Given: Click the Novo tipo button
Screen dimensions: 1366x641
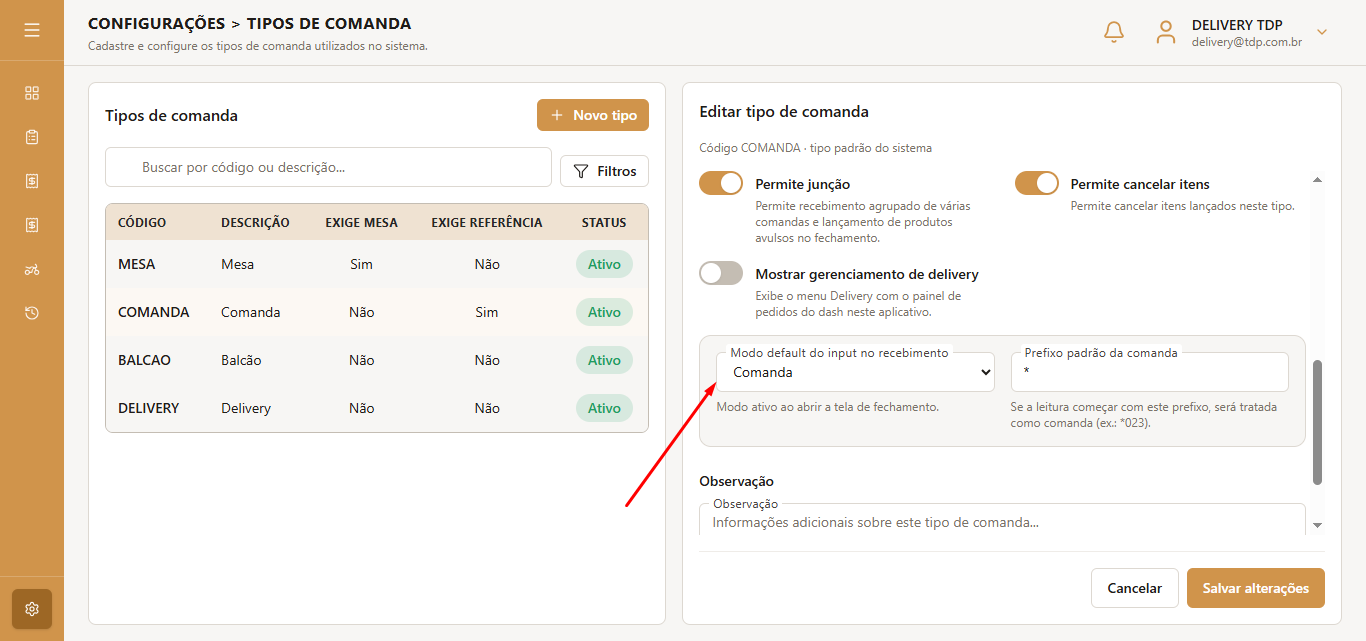Looking at the screenshot, I should [x=593, y=115].
